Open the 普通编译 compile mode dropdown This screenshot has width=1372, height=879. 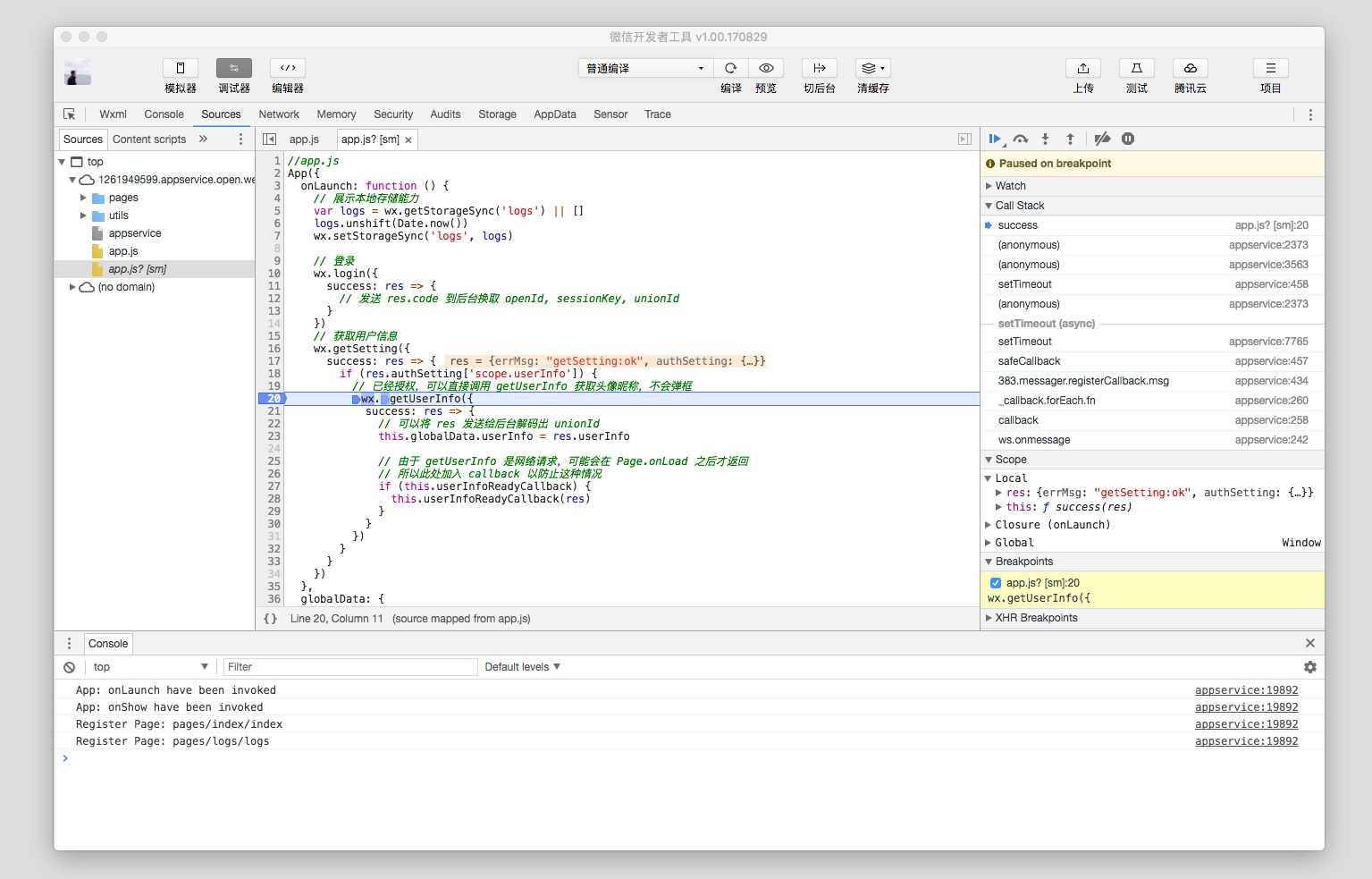click(x=644, y=69)
